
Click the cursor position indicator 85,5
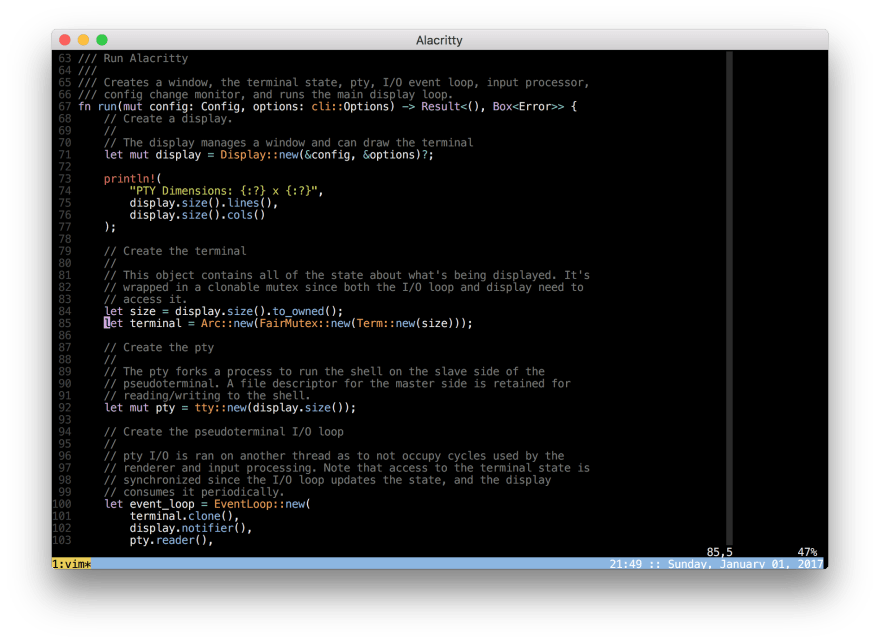coord(719,551)
